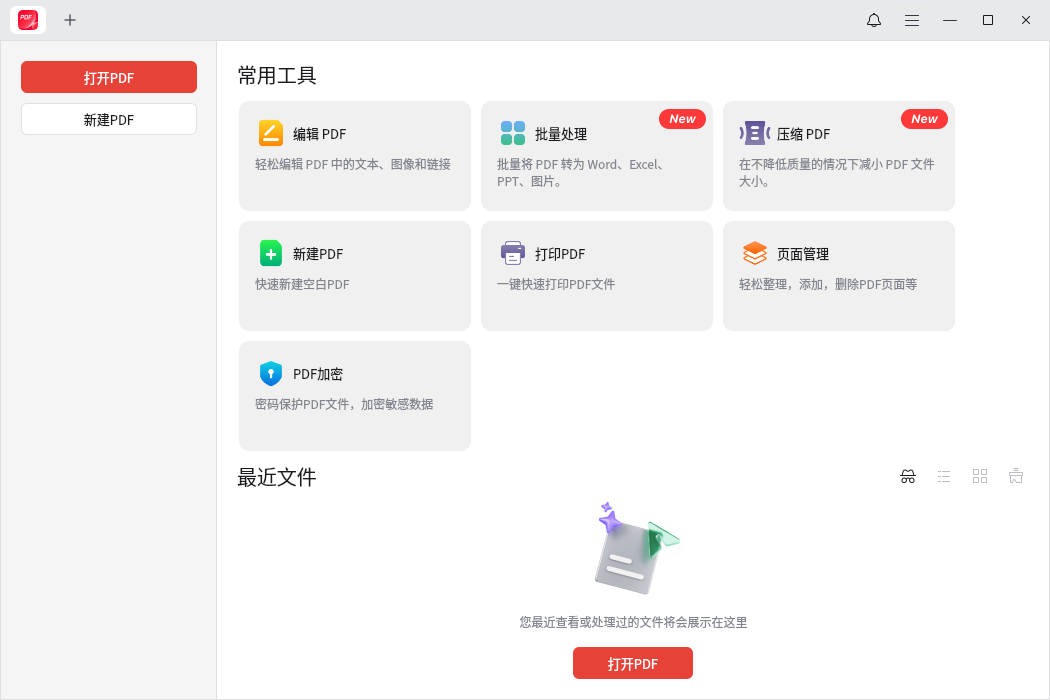Open a new tab with plus icon
Viewport: 1050px width, 700px height.
tap(70, 20)
